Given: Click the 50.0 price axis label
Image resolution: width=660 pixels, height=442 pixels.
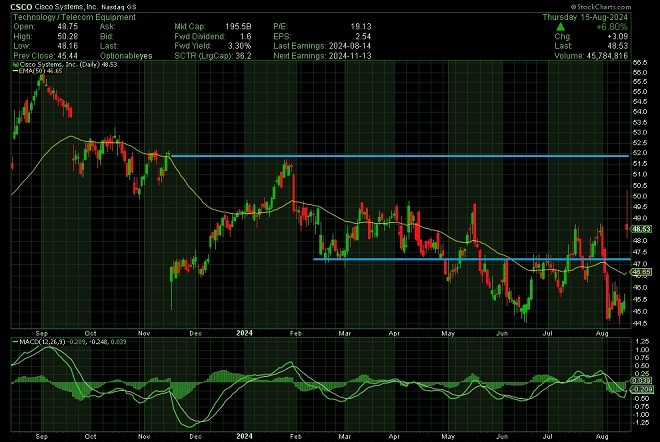Looking at the screenshot, I should pos(640,196).
